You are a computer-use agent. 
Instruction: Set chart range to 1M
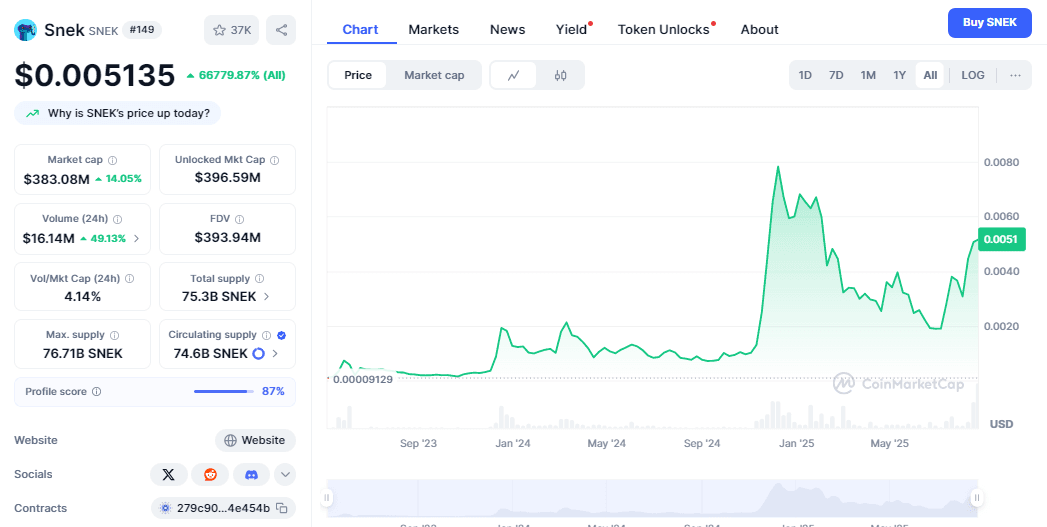868,75
